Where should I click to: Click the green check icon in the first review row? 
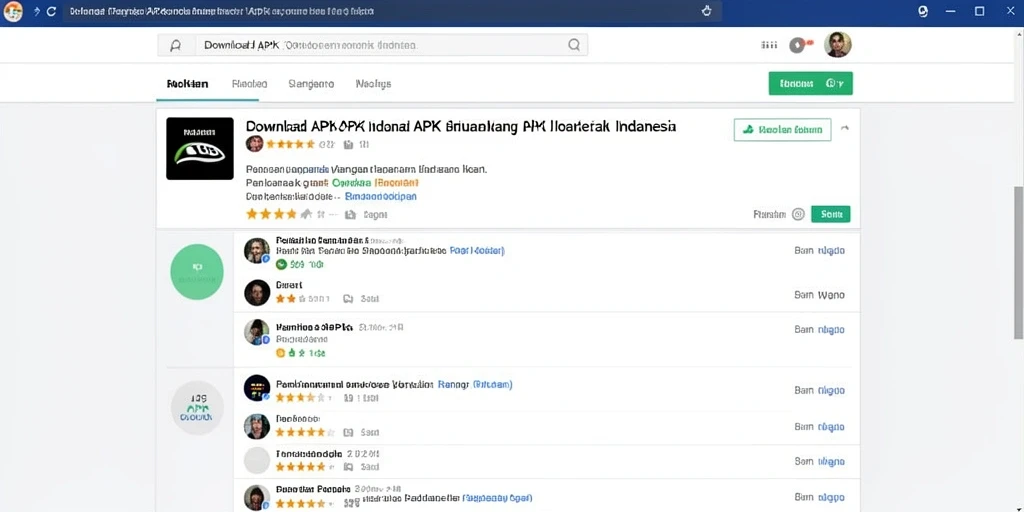(x=281, y=264)
